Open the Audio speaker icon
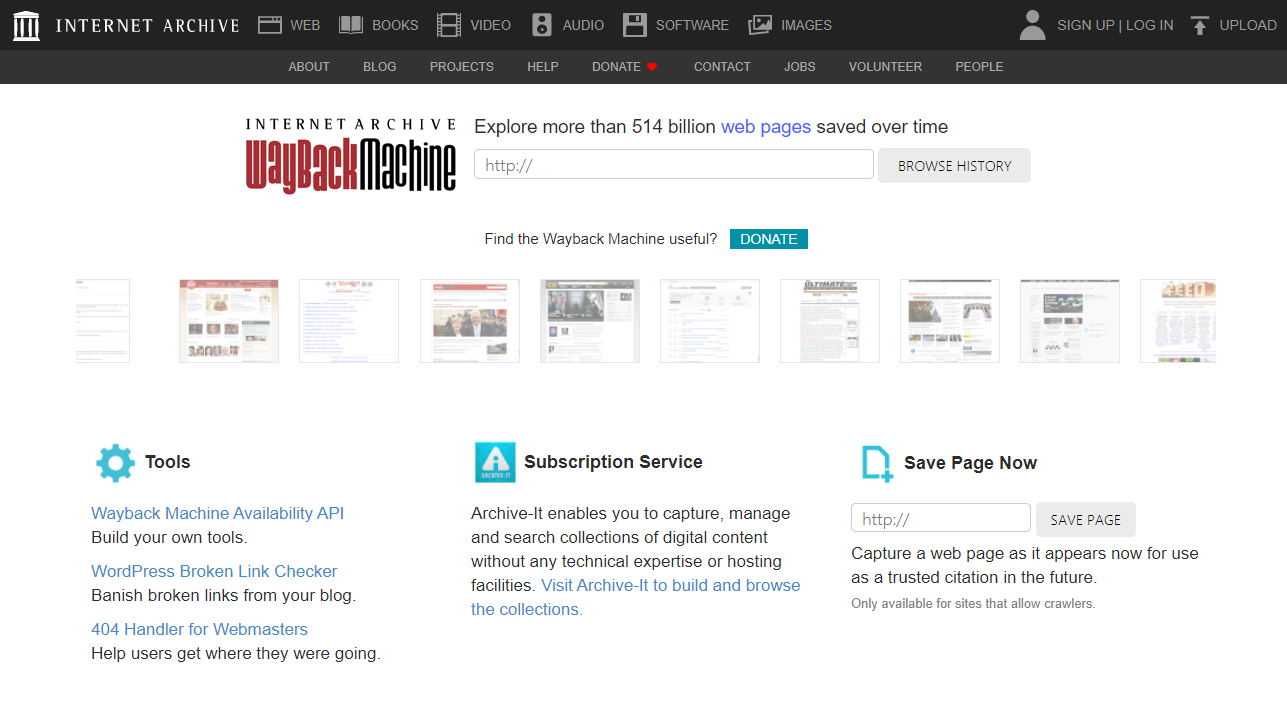The image size is (1287, 714). coord(542,25)
